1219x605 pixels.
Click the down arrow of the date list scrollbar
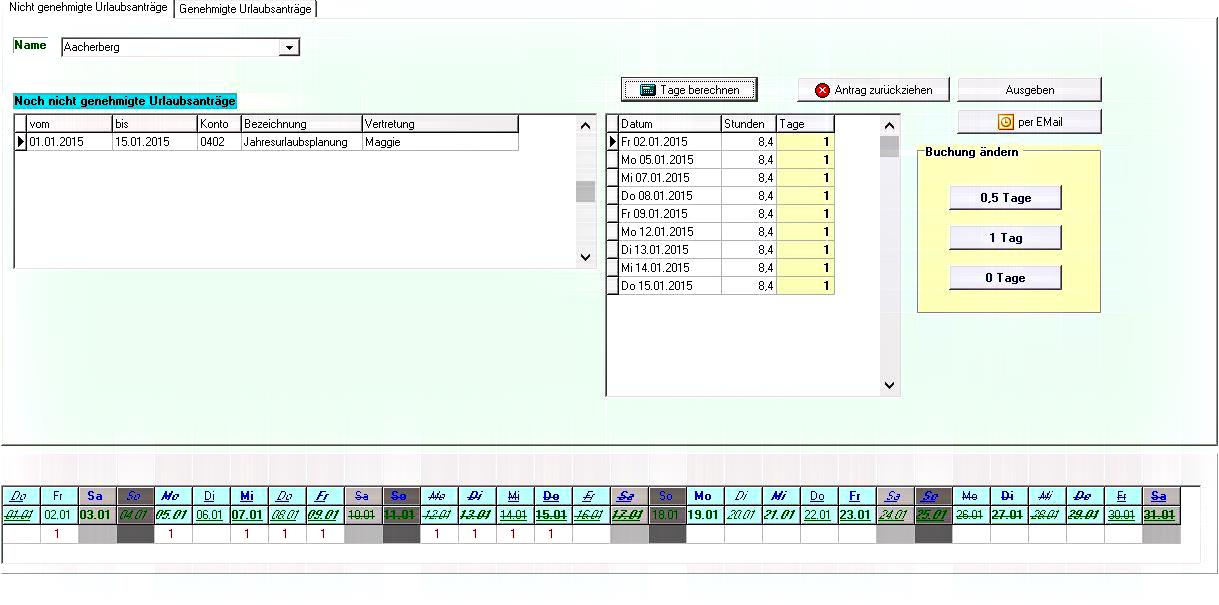[889, 385]
